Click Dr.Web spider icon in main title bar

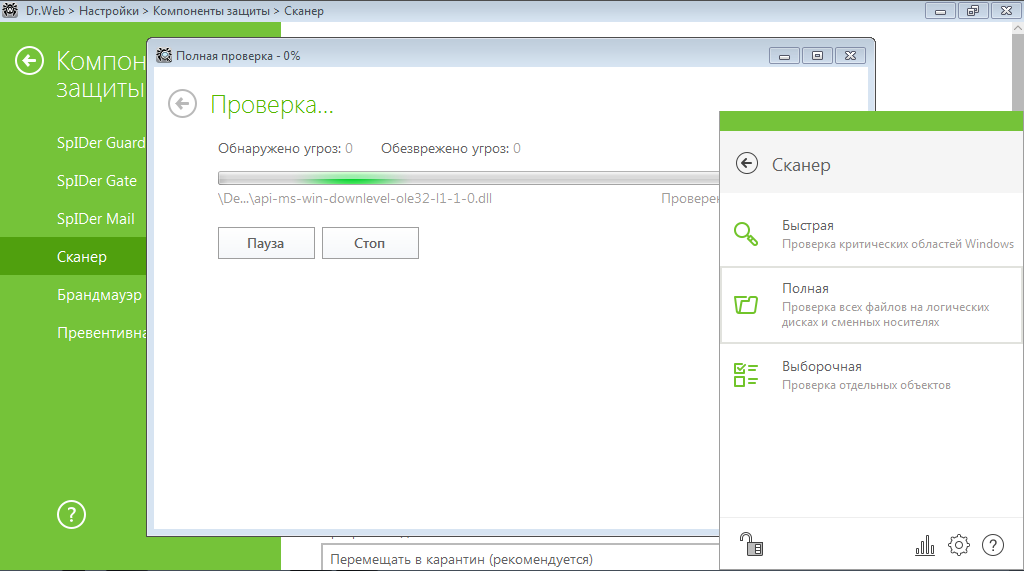pos(10,10)
